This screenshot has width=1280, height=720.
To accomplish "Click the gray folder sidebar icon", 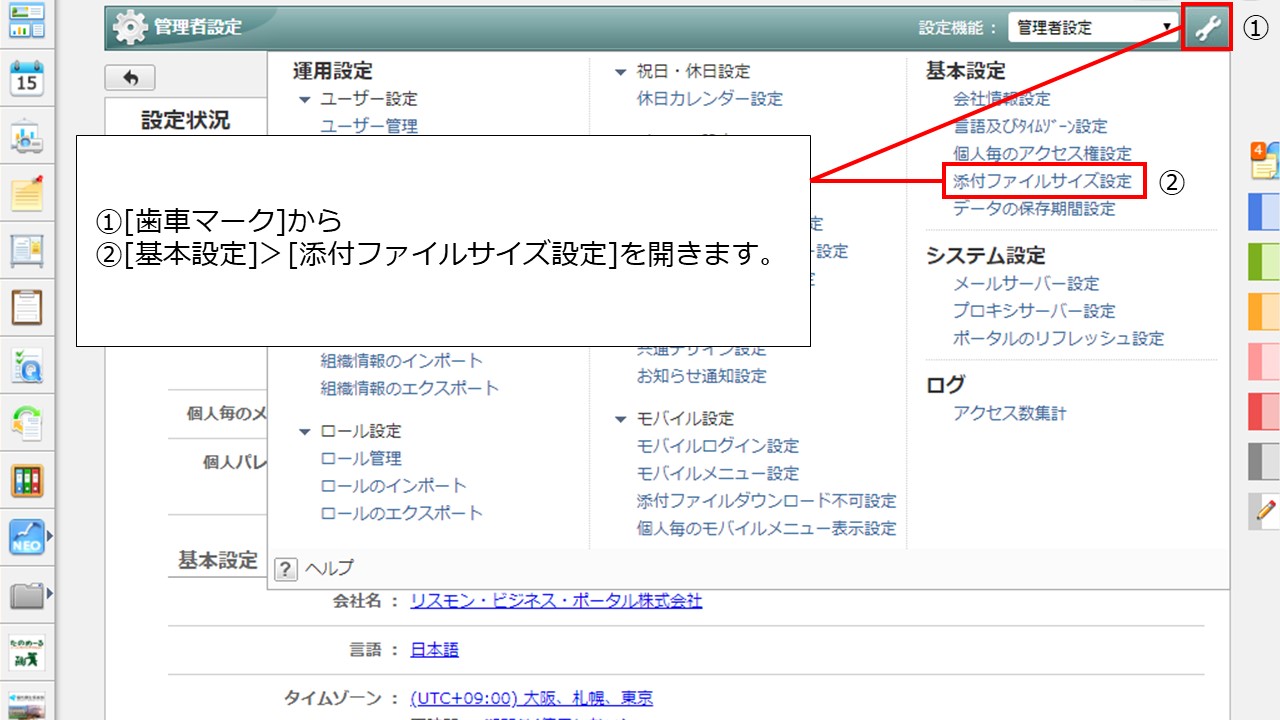I will click(27, 597).
